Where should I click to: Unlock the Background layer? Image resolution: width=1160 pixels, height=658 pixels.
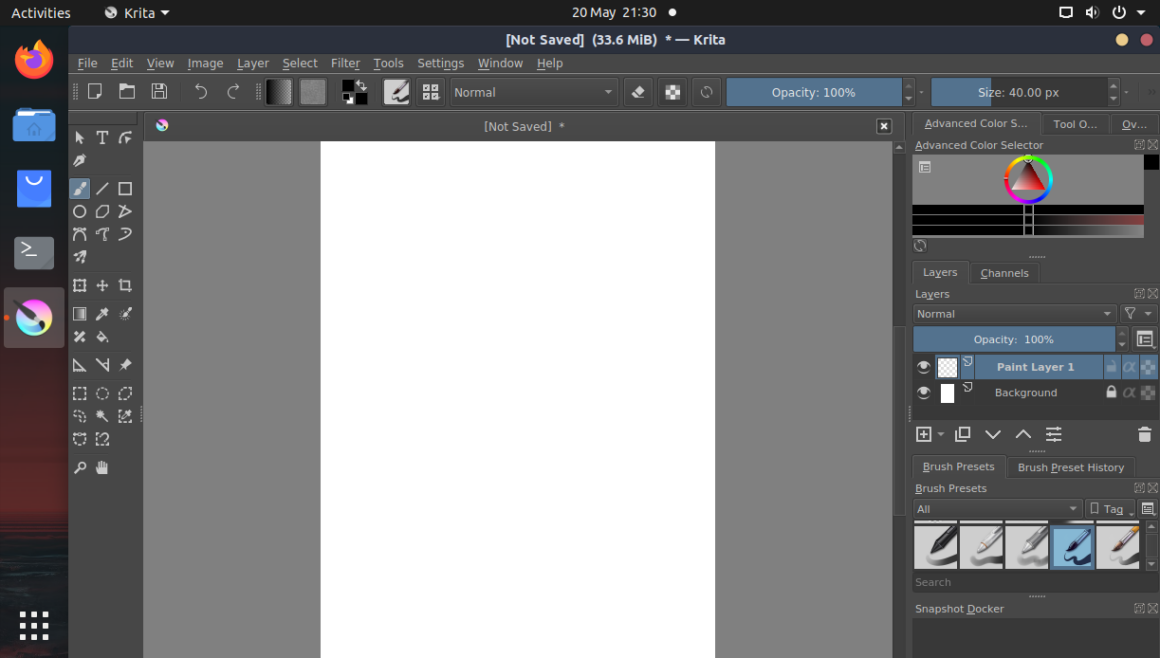pyautogui.click(x=1111, y=392)
